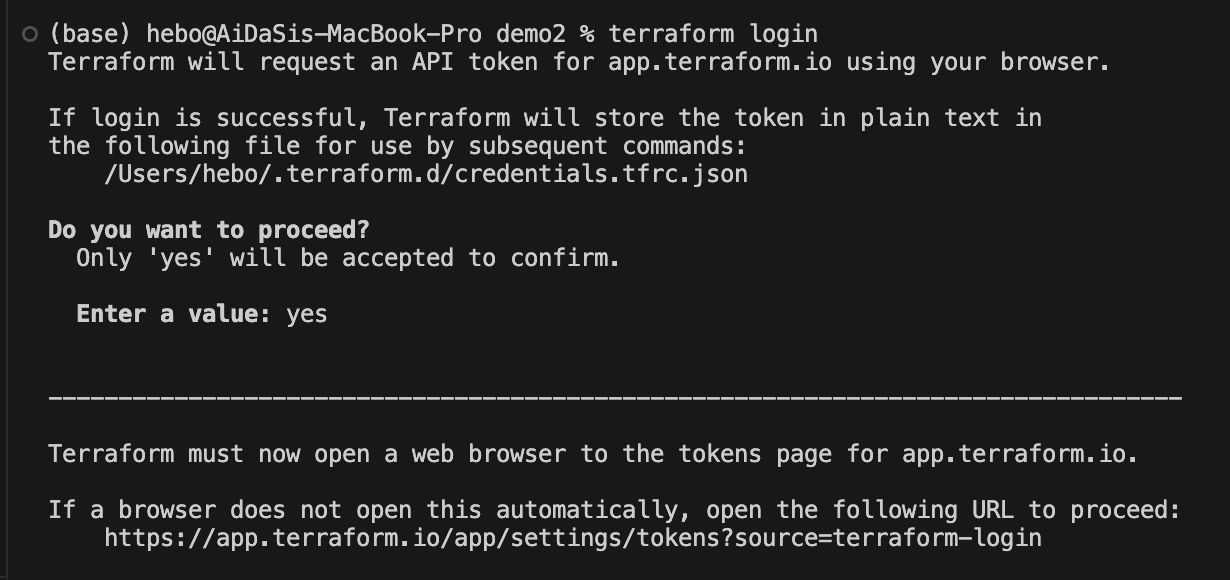This screenshot has width=1230, height=580.
Task: Click 'source=terraform-login' part of the URL
Action: [x=888, y=538]
